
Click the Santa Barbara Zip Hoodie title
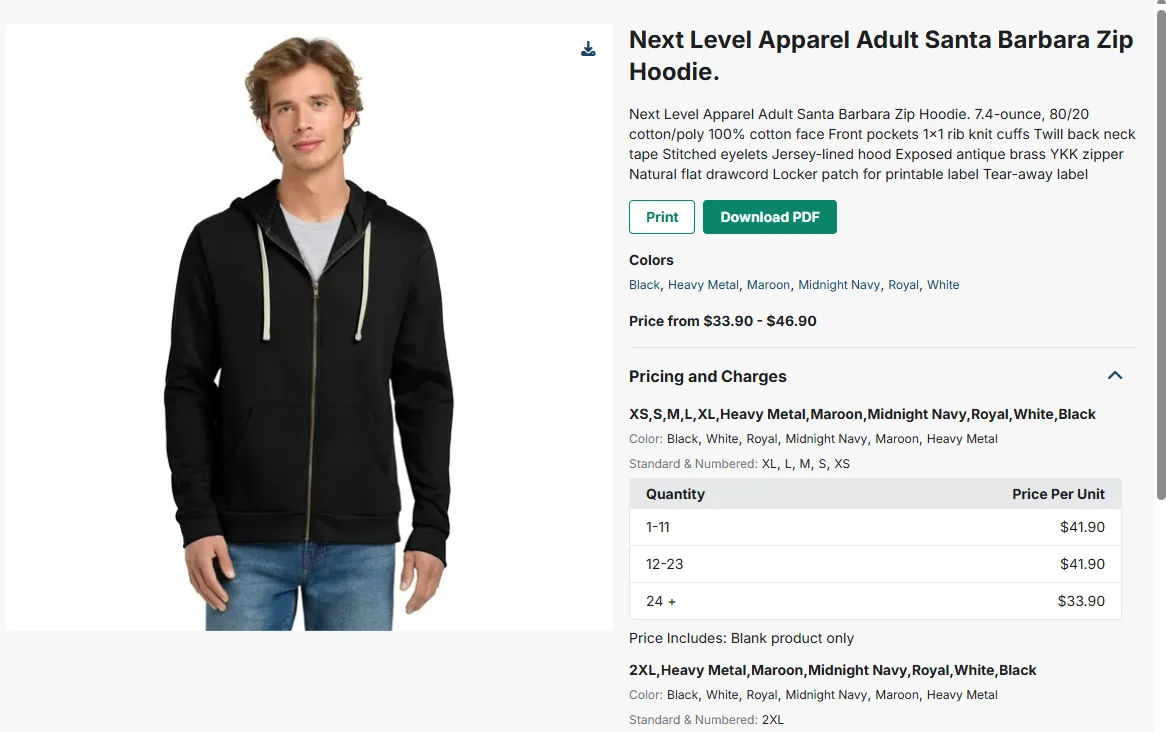[881, 56]
